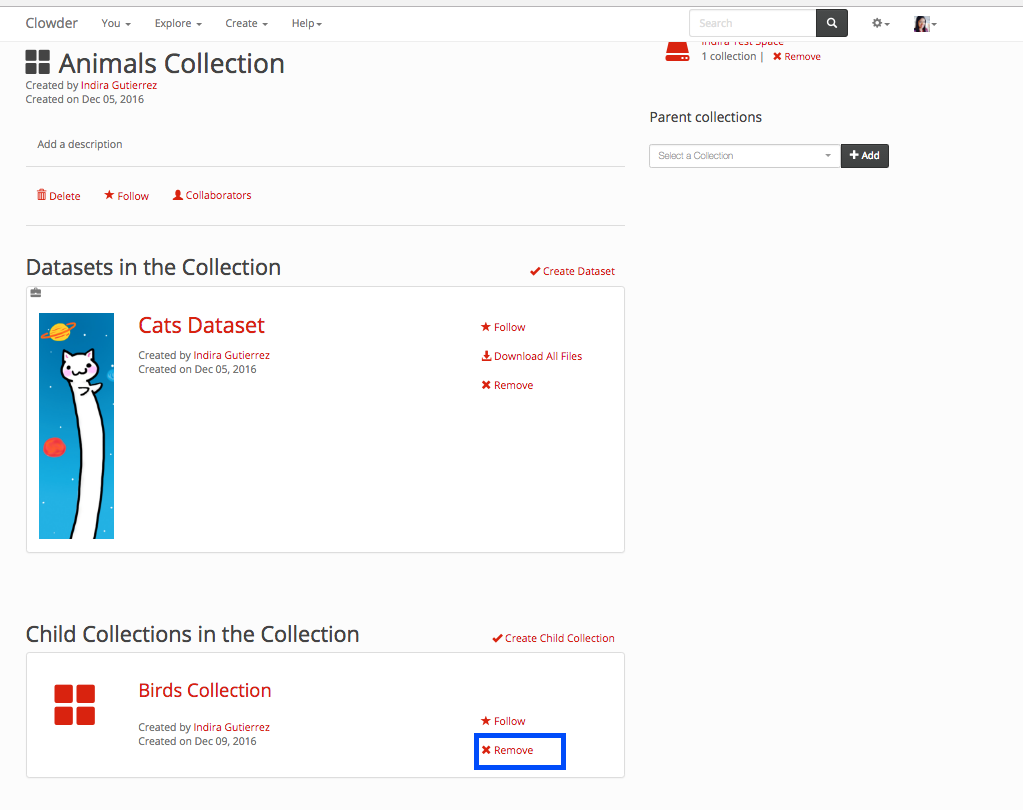1023x810 pixels.
Task: Open the Create dropdown menu
Action: click(x=246, y=23)
